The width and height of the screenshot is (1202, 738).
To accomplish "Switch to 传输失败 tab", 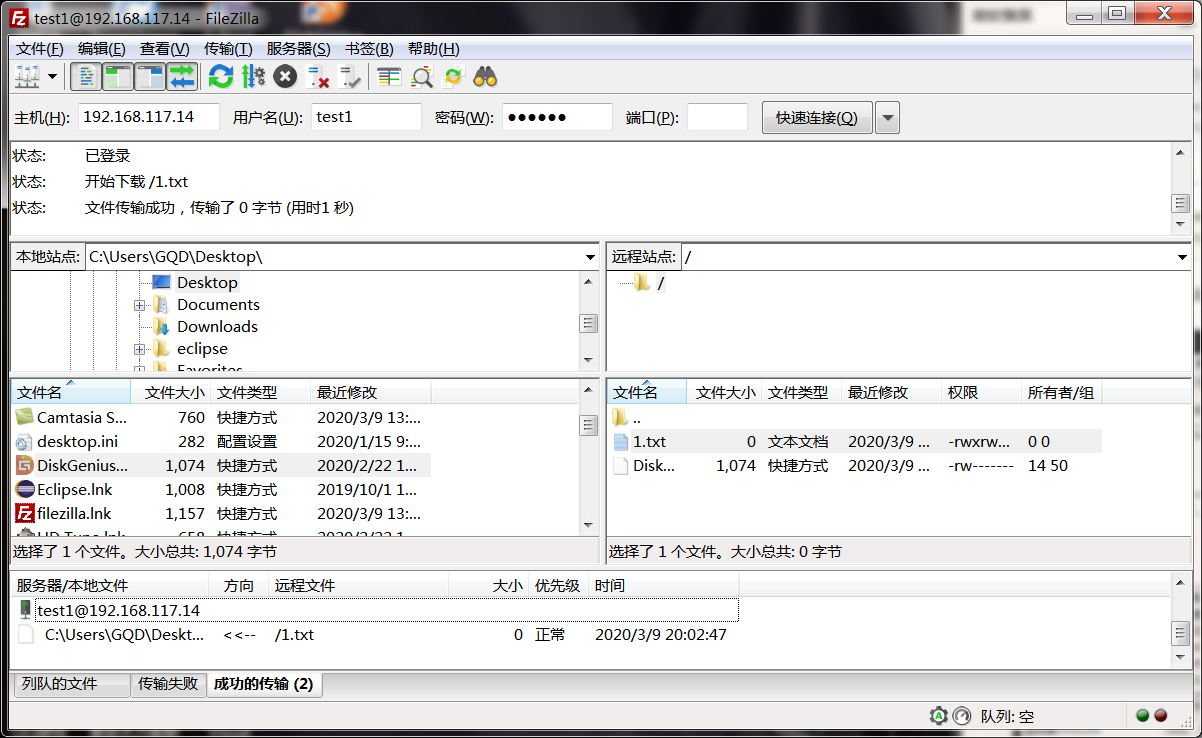I will tap(168, 684).
